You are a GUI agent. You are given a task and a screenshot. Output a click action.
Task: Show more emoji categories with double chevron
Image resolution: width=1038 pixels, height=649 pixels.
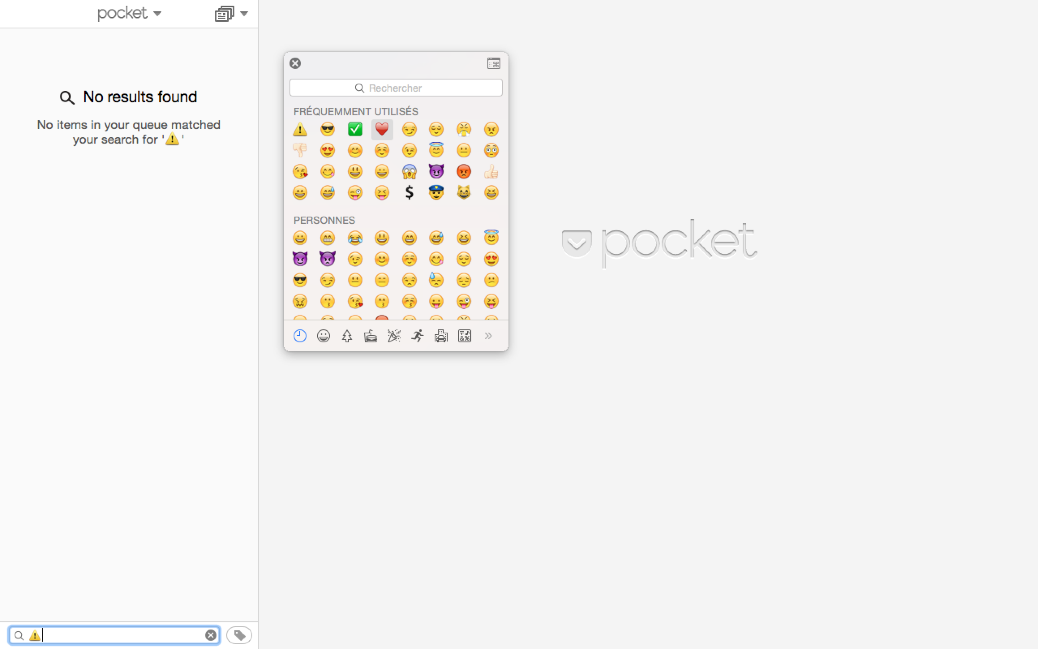coord(489,336)
